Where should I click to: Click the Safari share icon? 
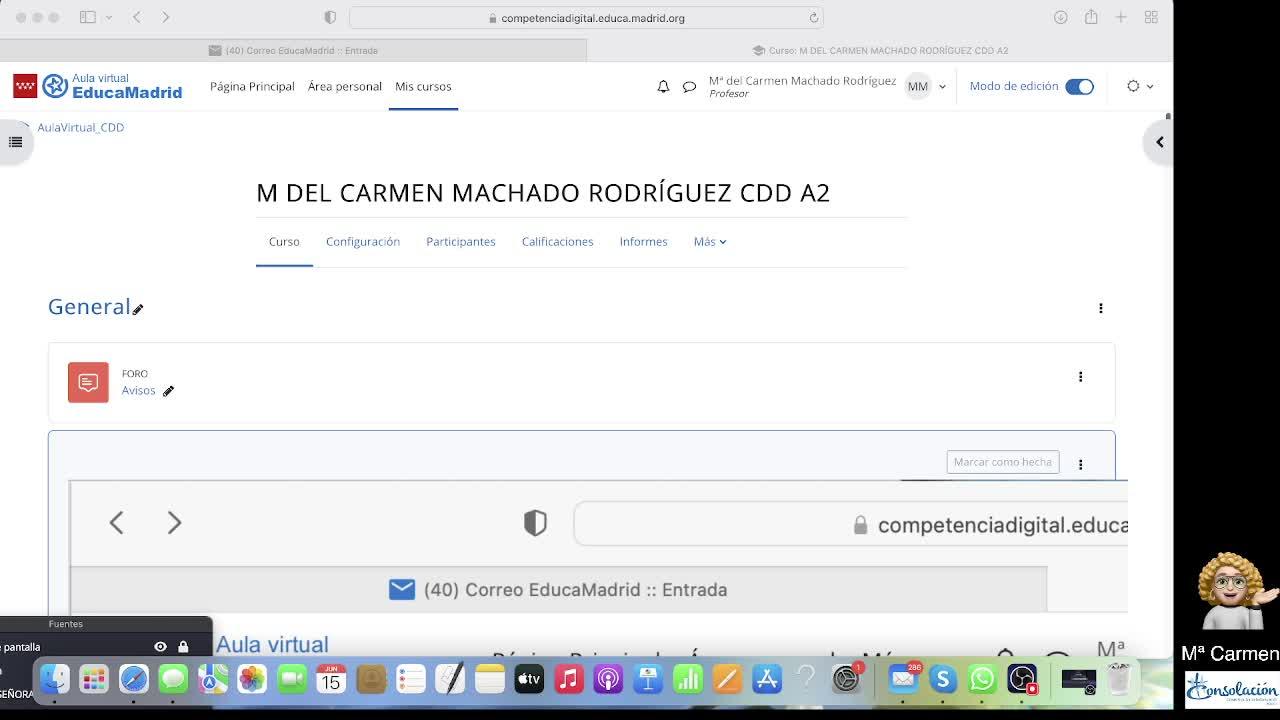point(1091,17)
